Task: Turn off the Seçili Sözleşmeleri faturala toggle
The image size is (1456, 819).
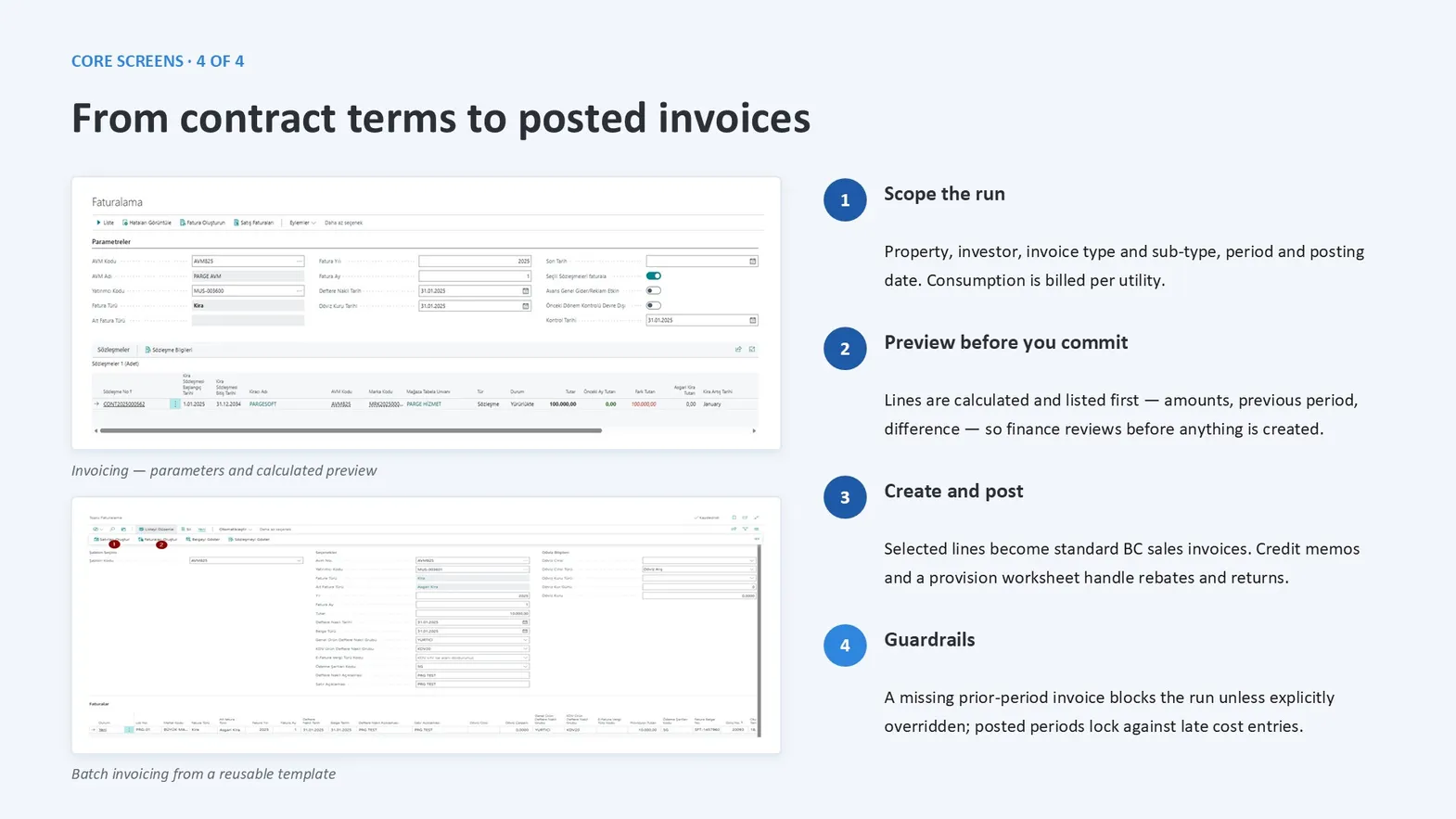Action: 654,276
